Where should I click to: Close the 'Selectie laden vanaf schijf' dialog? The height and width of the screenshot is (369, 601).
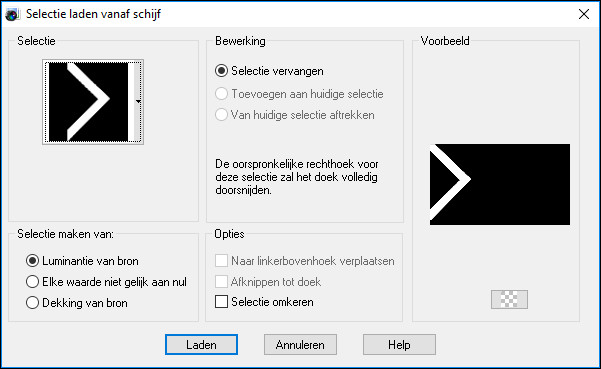click(x=584, y=14)
